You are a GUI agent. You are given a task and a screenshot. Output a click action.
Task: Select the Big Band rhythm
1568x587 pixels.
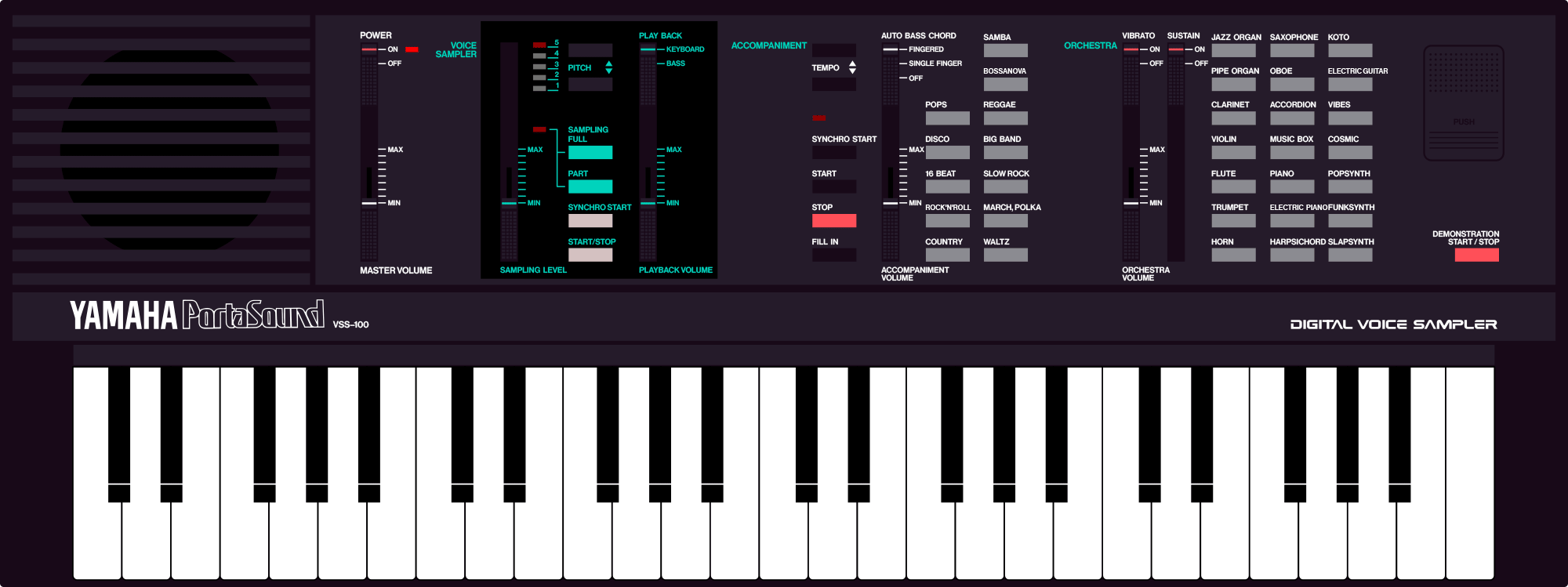point(1005,152)
